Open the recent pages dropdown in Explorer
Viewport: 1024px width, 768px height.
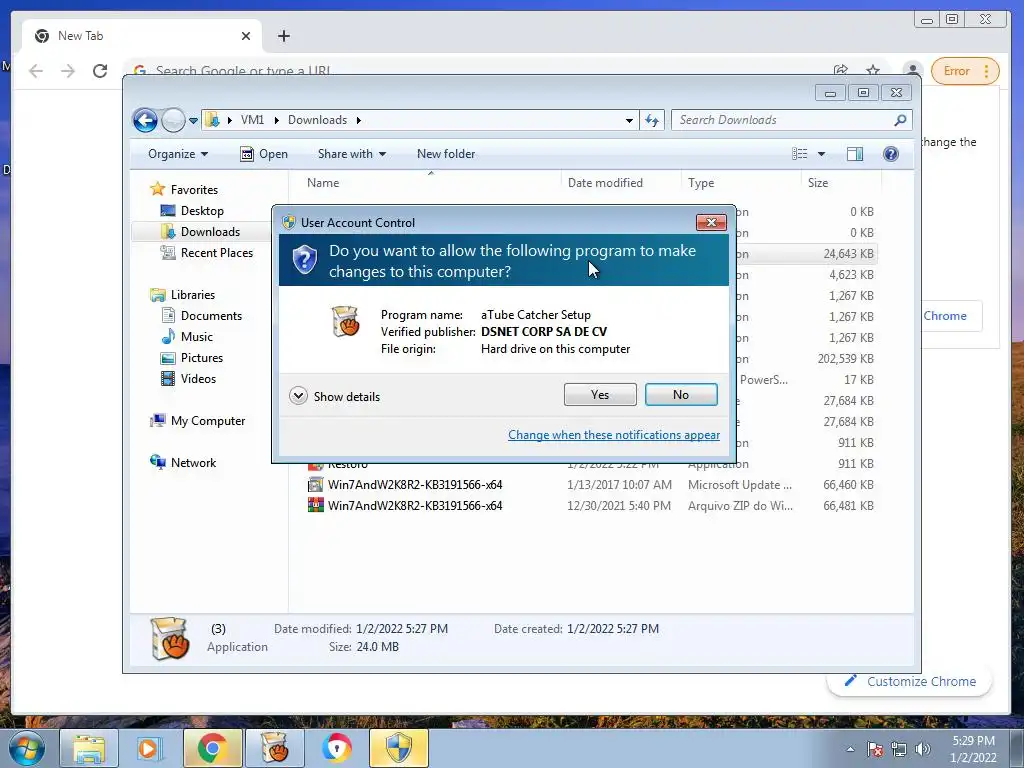(193, 121)
